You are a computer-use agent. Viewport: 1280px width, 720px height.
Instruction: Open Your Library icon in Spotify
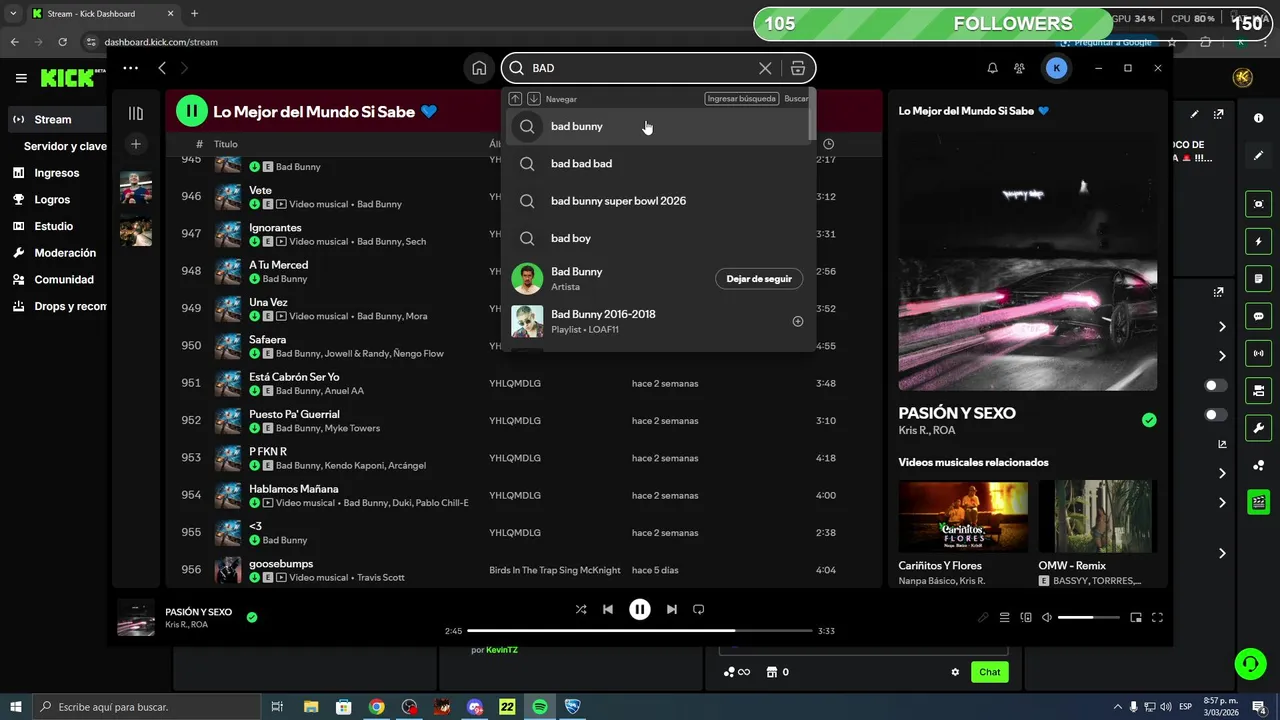tap(136, 113)
